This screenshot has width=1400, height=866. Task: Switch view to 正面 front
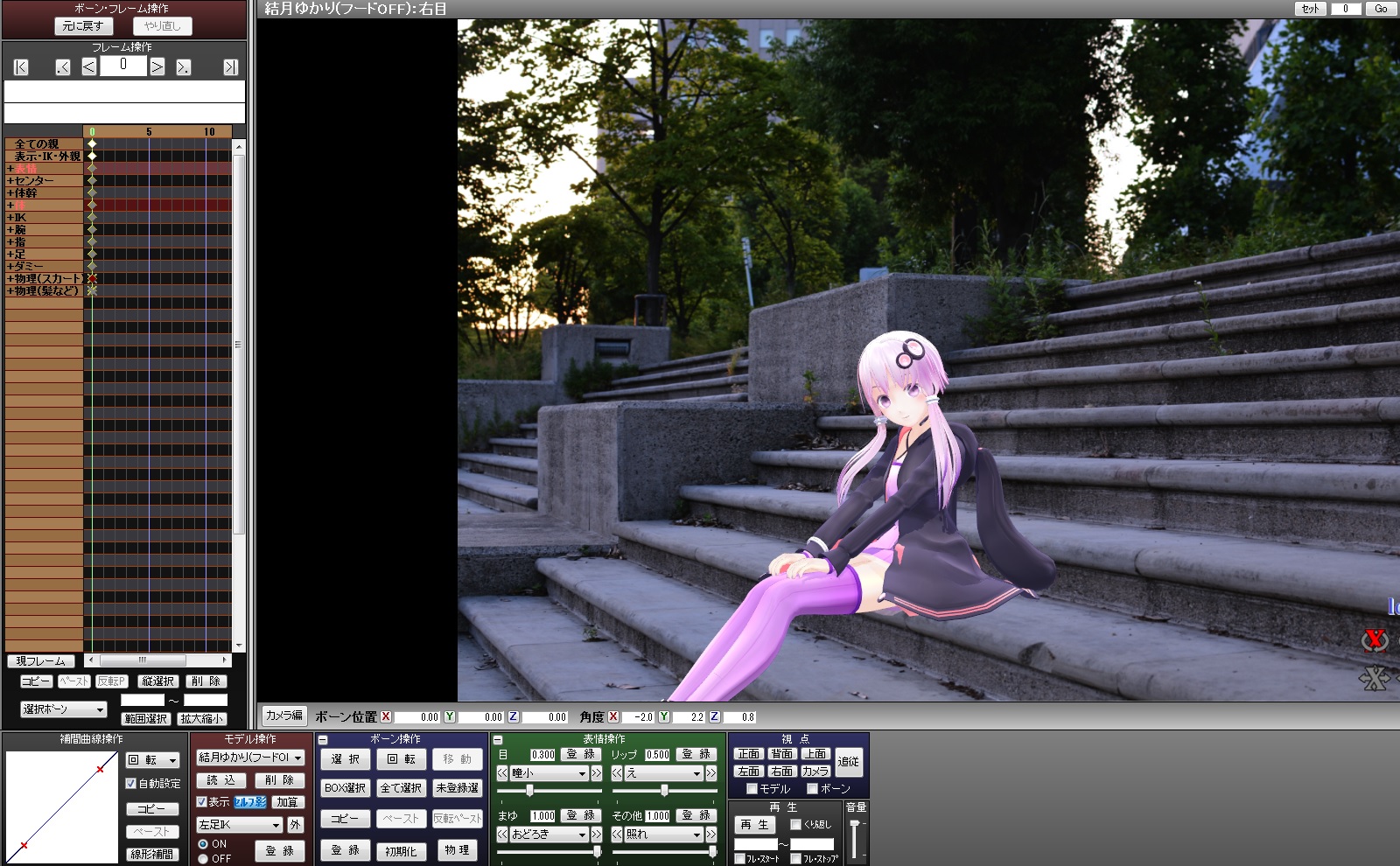click(749, 754)
